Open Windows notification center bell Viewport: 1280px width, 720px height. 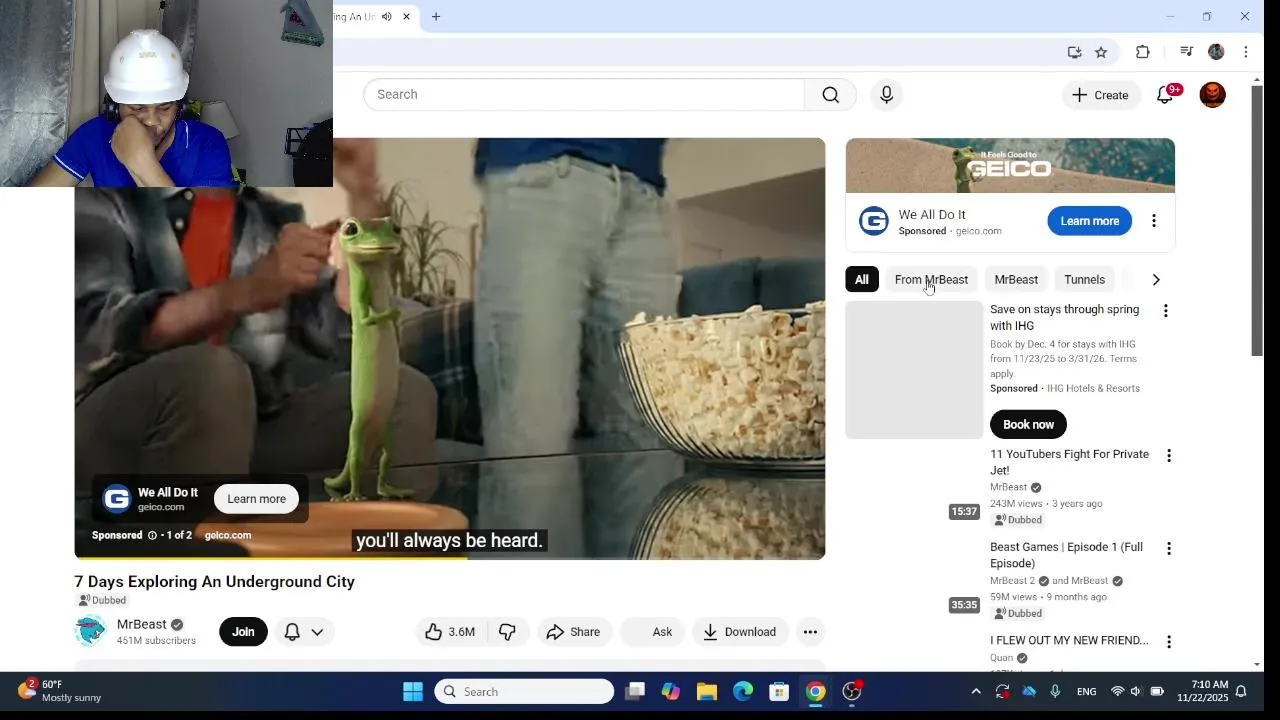click(x=1241, y=692)
